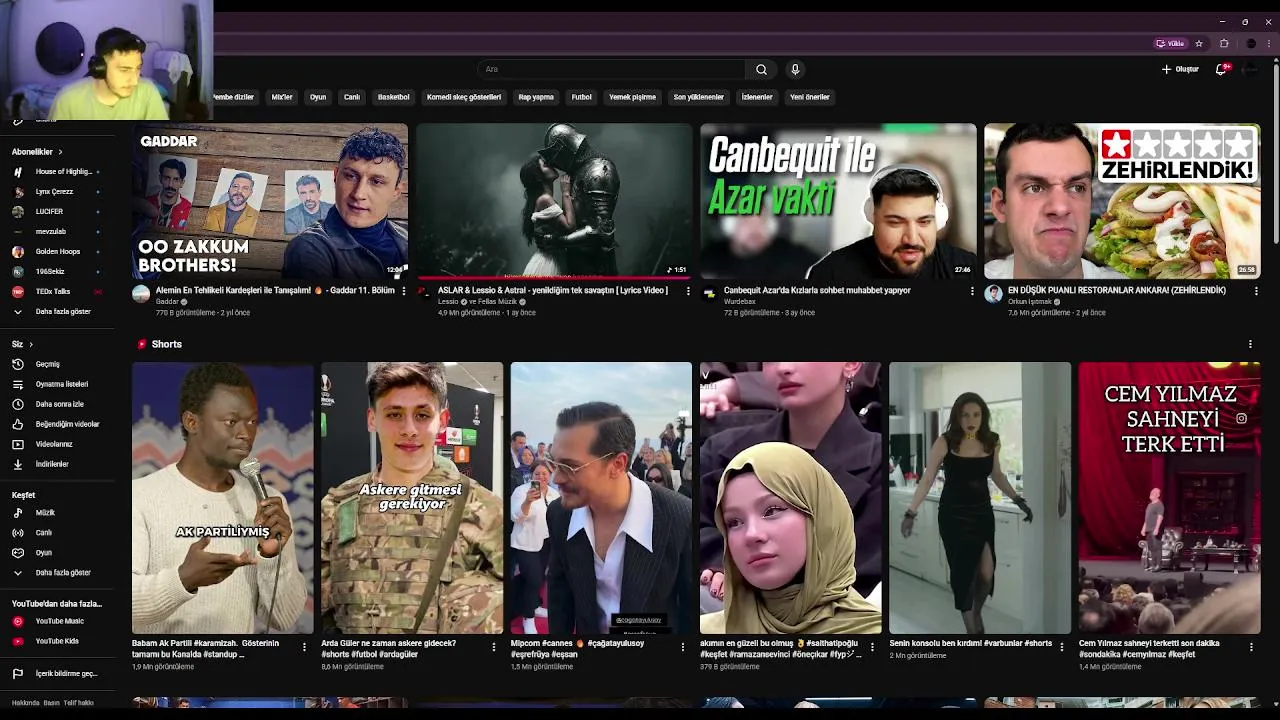The height and width of the screenshot is (720, 1280).
Task: Click the Yükle install app button
Action: 1170,43
